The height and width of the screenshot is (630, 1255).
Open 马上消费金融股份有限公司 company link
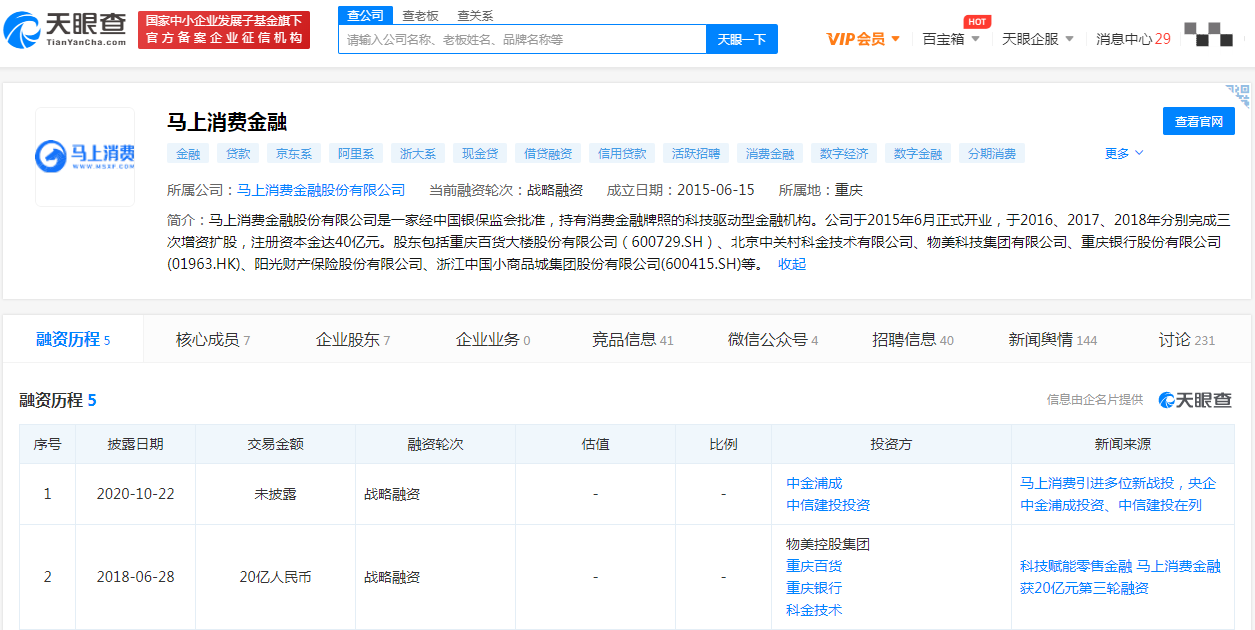(x=321, y=190)
